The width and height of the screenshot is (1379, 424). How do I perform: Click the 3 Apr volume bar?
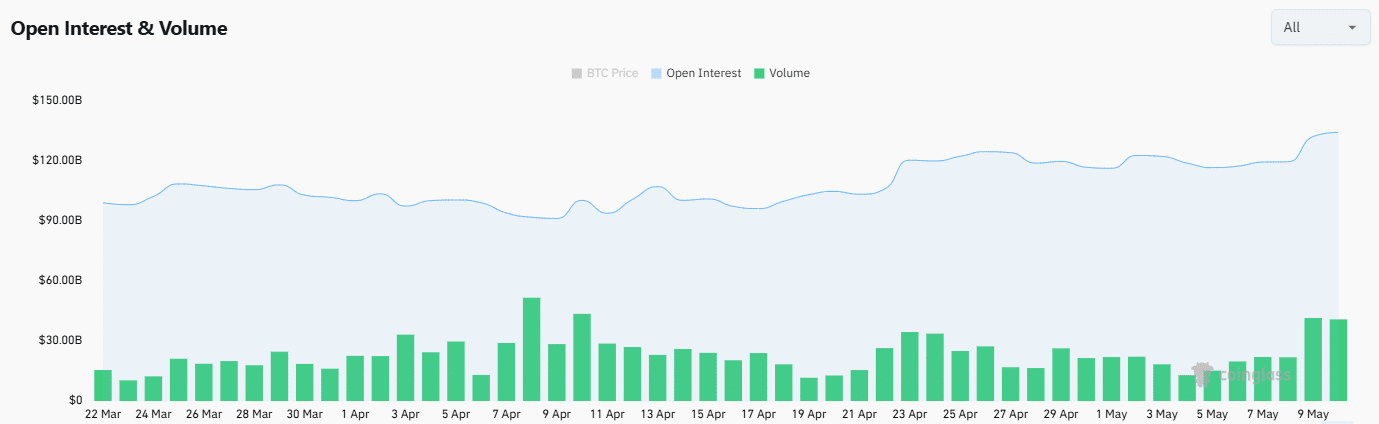(x=406, y=367)
